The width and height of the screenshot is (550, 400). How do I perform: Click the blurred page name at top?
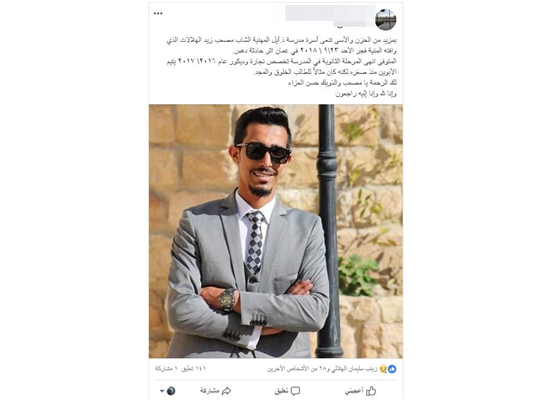pos(330,16)
